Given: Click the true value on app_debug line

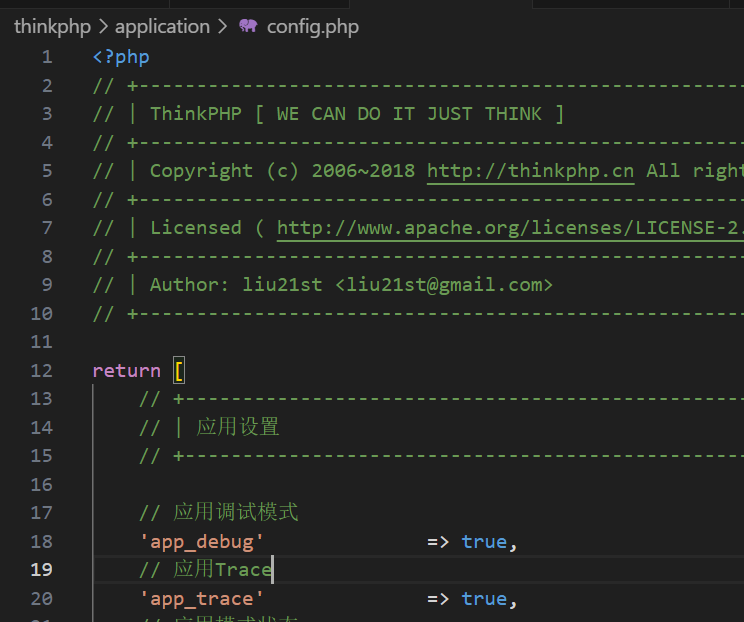Looking at the screenshot, I should tap(484, 542).
